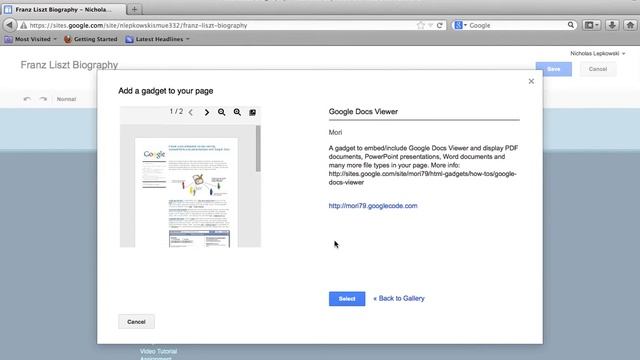Open new tab with plus button
640x360 pixels.
tap(134, 9)
